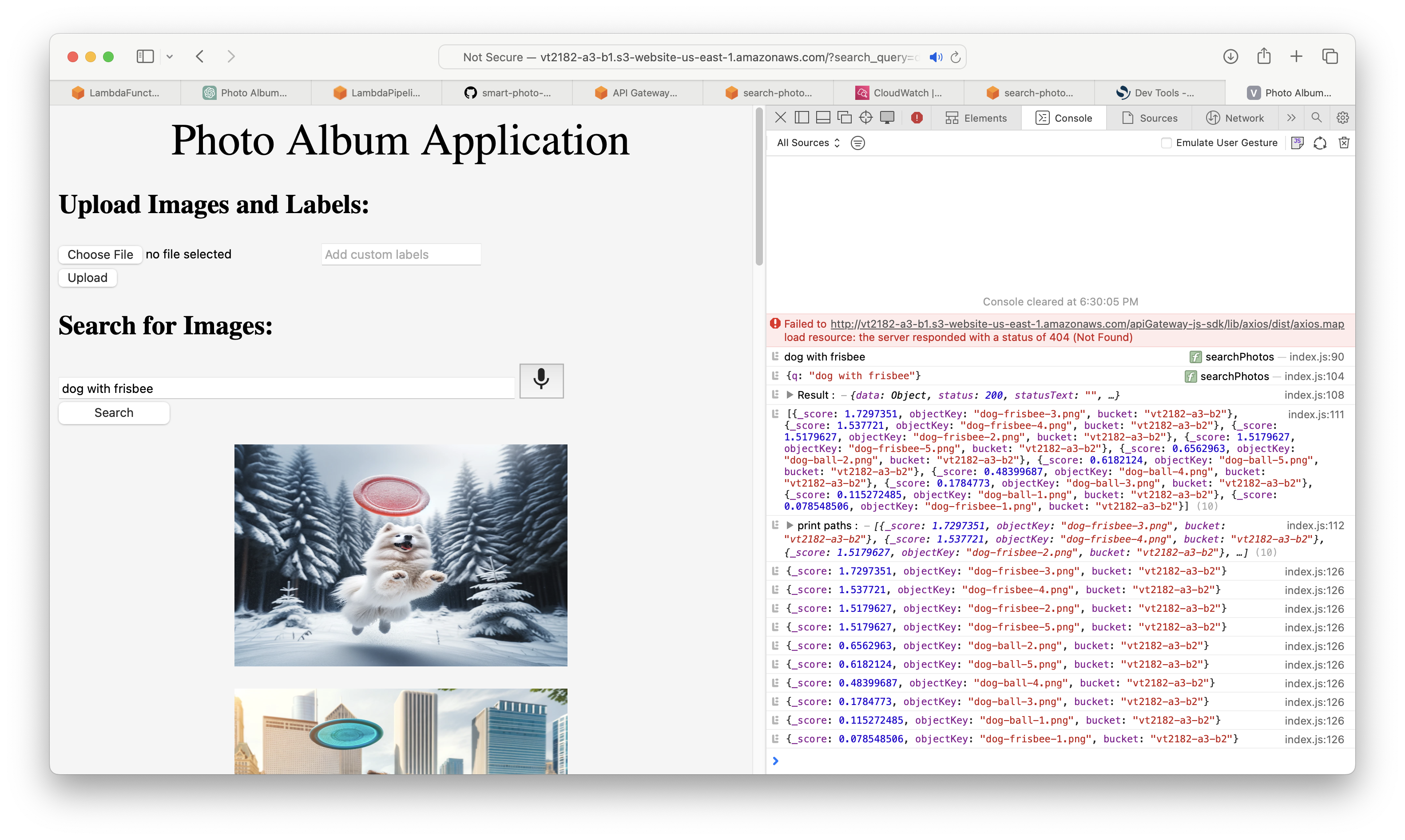This screenshot has width=1405, height=840.
Task: Open device settings monitor icon in inspector
Action: [x=887, y=118]
